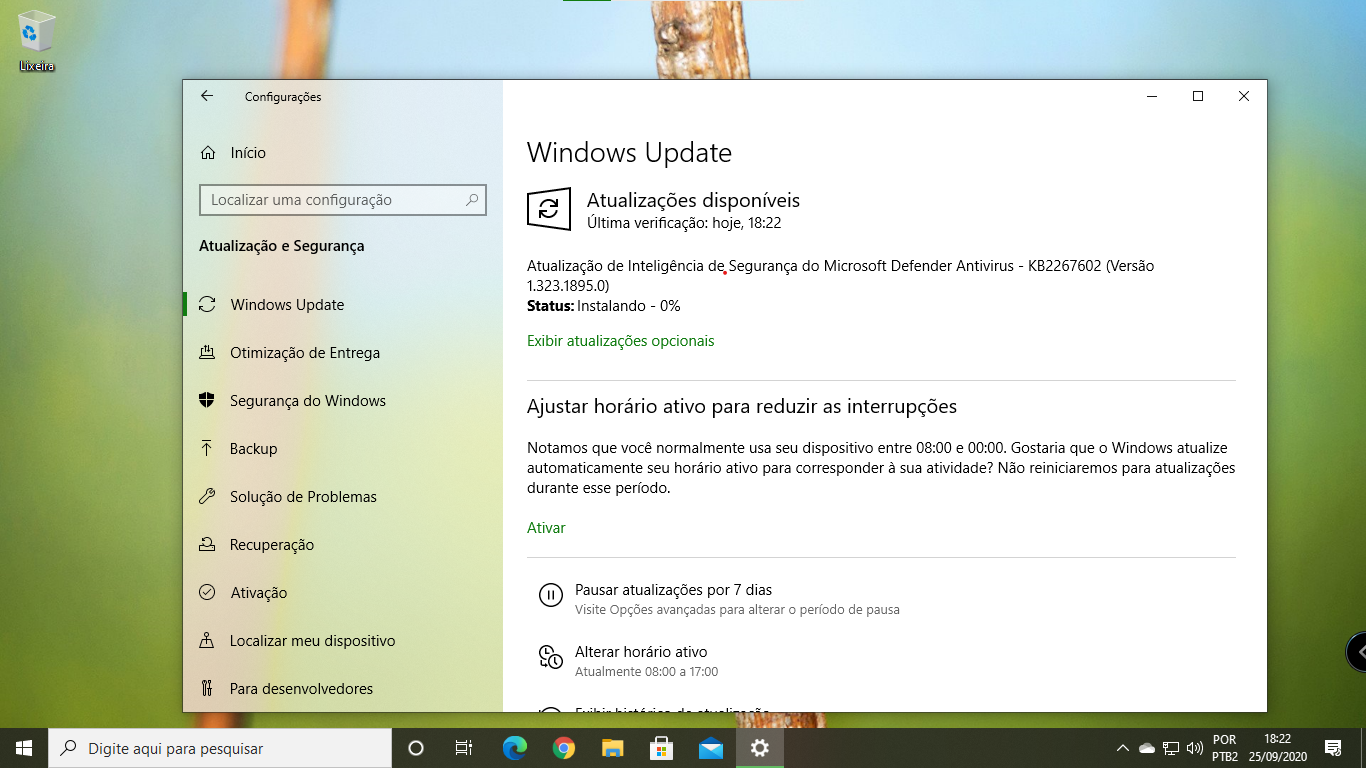
Task: Click the Status: Instalando - 0% text
Action: tap(604, 306)
